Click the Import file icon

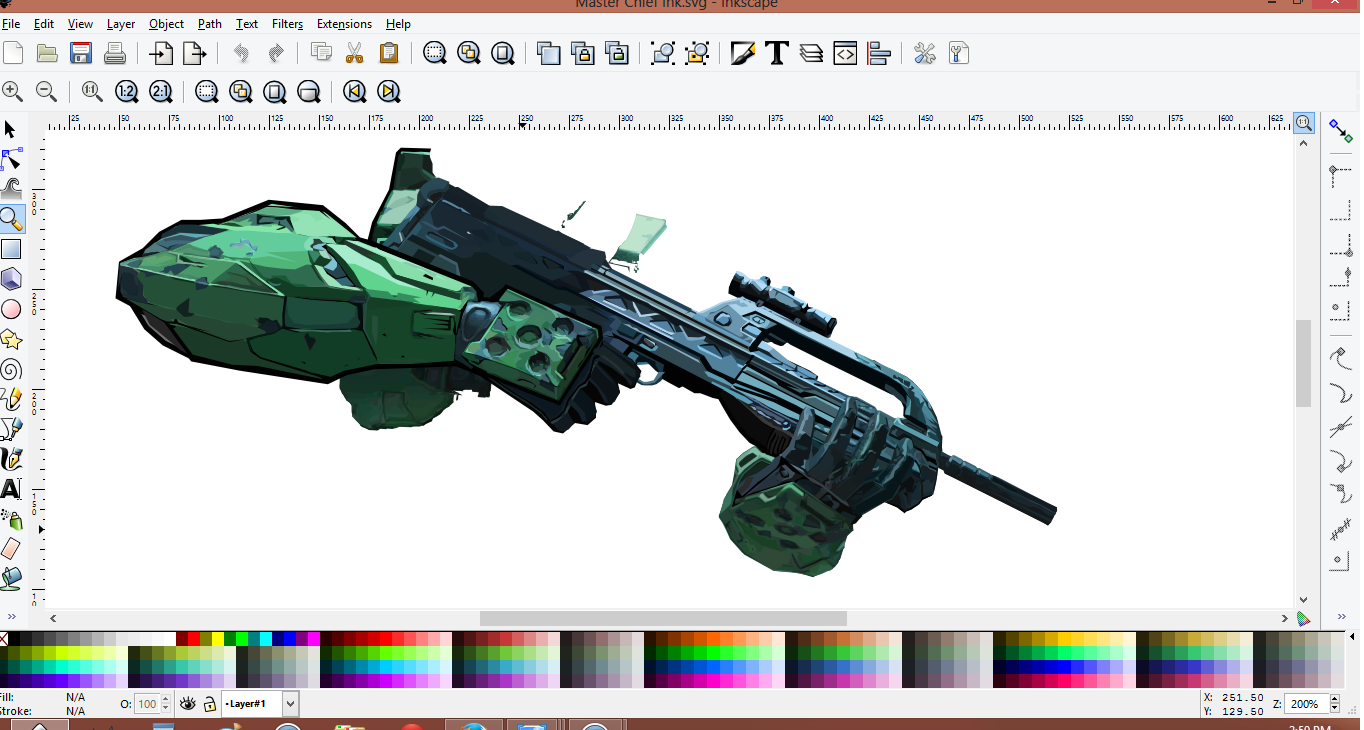tap(161, 53)
